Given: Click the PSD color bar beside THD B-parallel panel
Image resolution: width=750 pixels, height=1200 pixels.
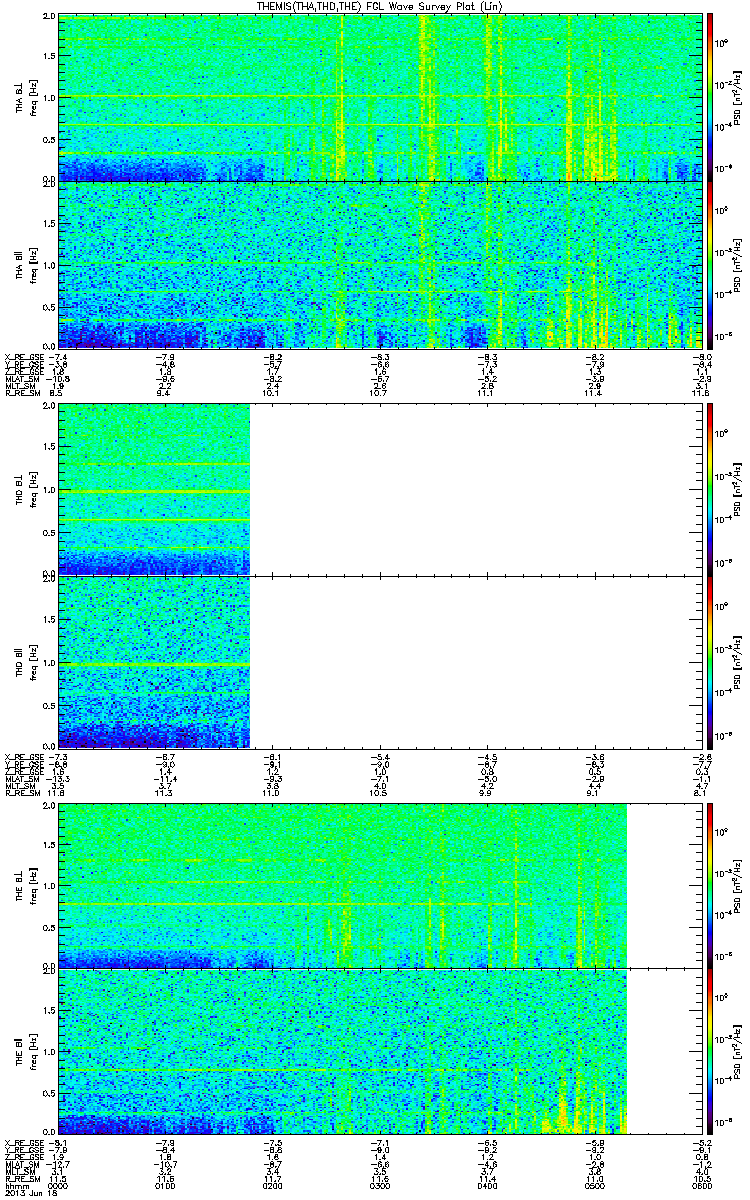Looking at the screenshot, I should coord(711,661).
